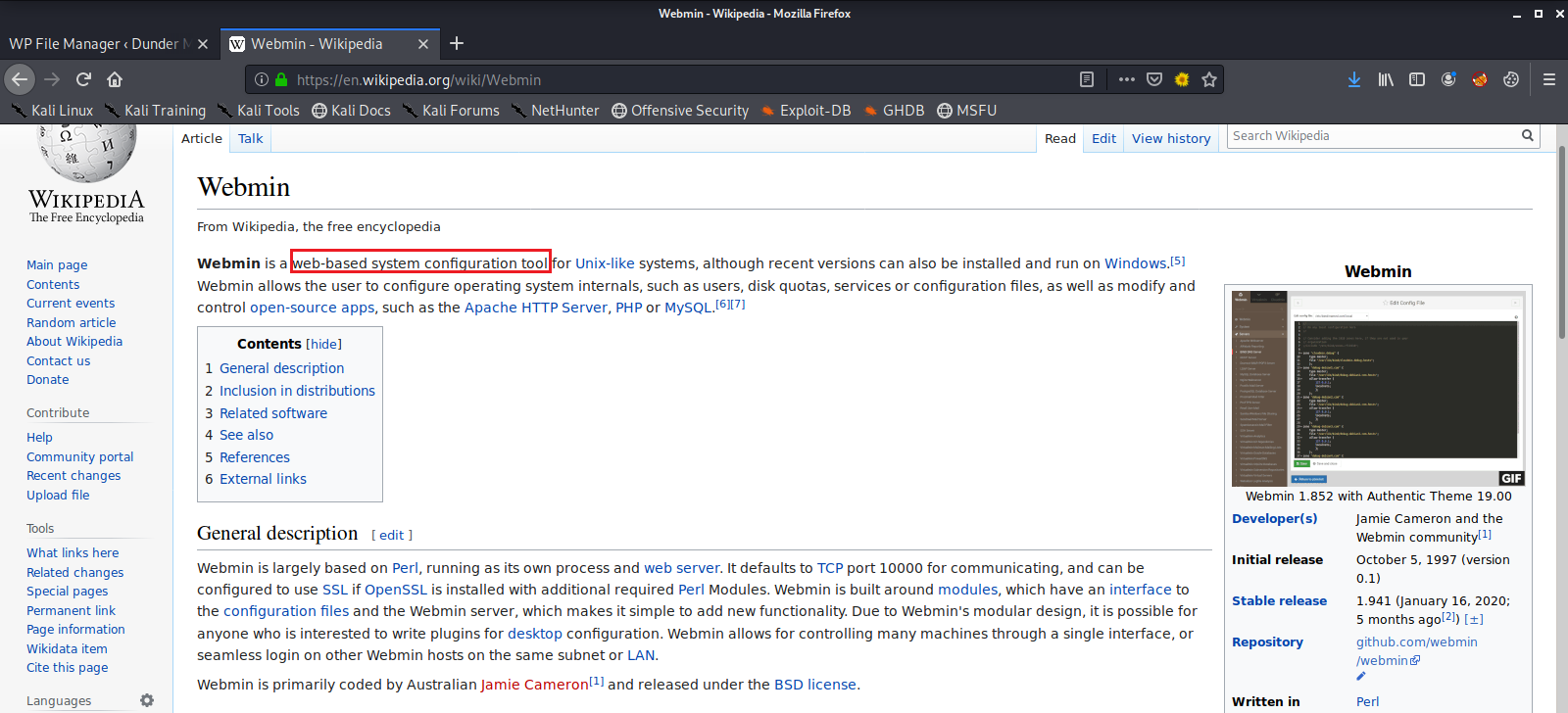
Task: Jump to General description in contents
Action: [281, 368]
